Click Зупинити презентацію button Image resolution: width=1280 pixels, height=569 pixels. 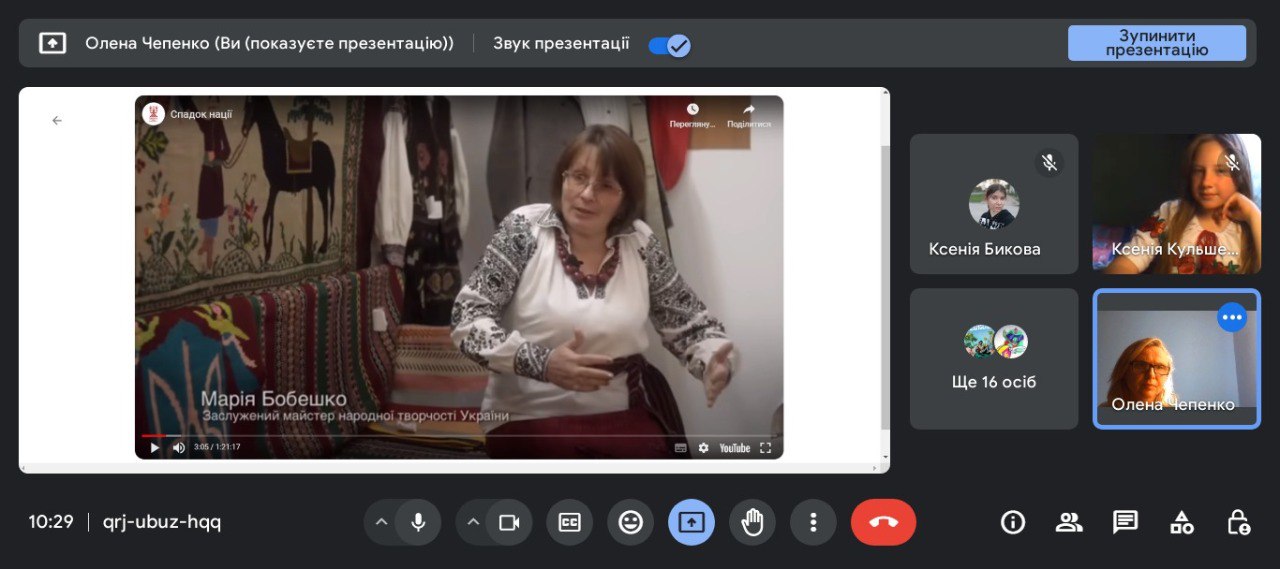tap(1156, 43)
